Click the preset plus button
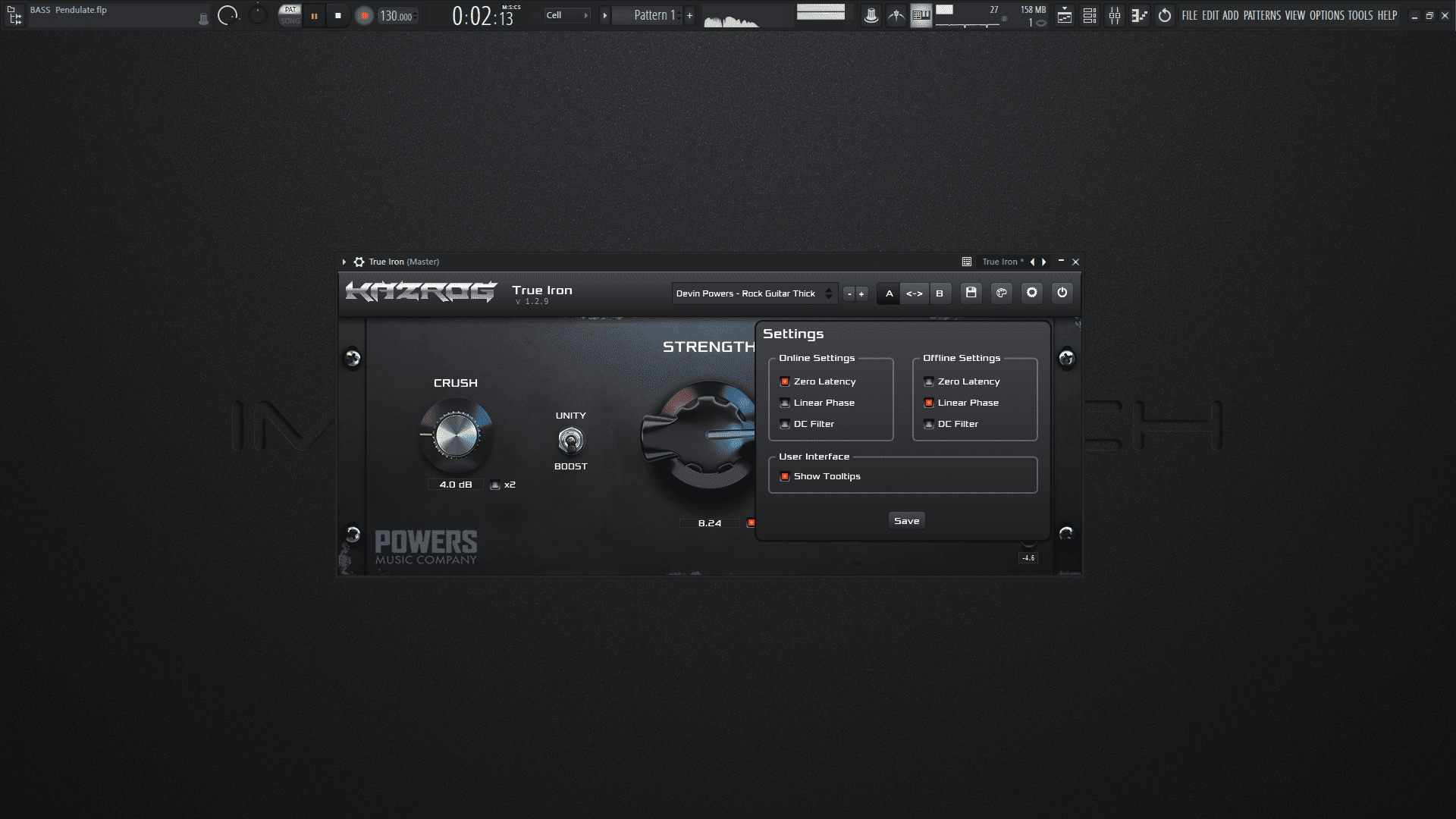The width and height of the screenshot is (1456, 819). 861,293
